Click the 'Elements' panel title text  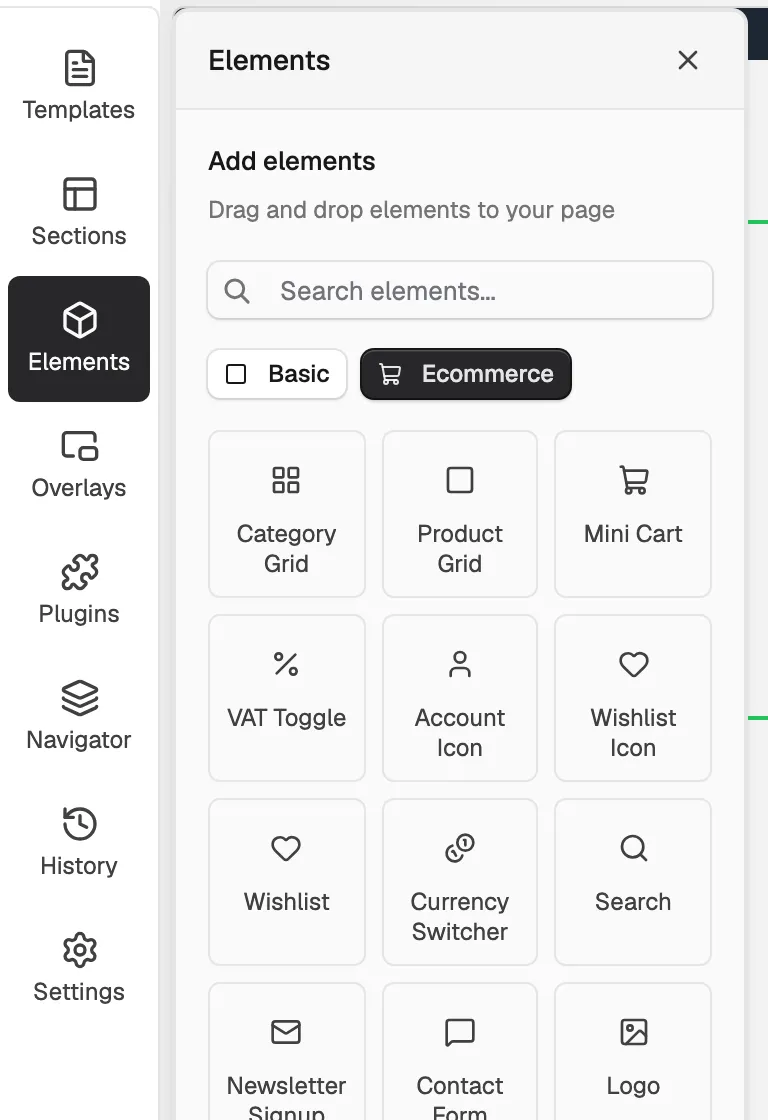(269, 61)
